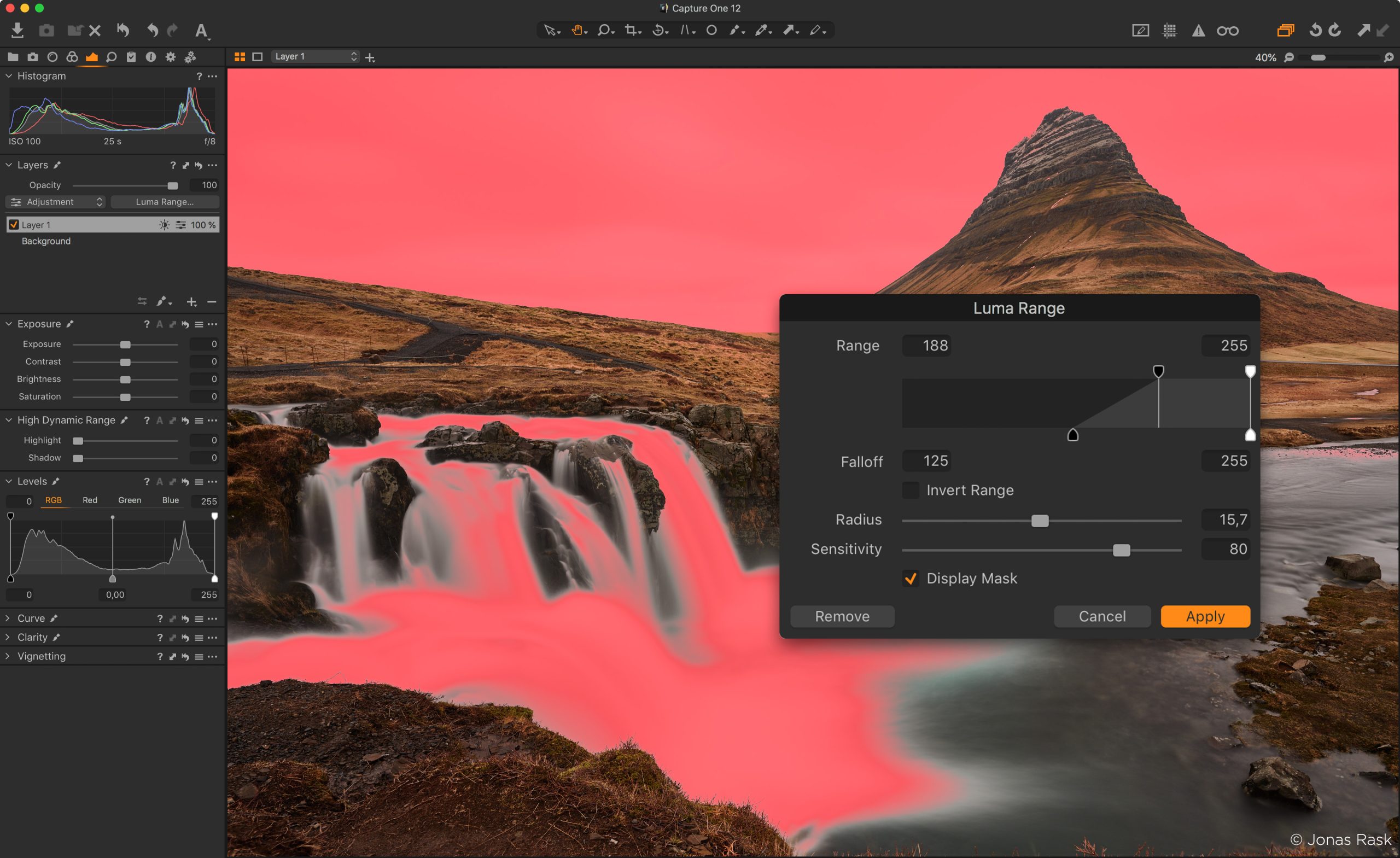Switch Levels to the Red channel

(x=90, y=500)
